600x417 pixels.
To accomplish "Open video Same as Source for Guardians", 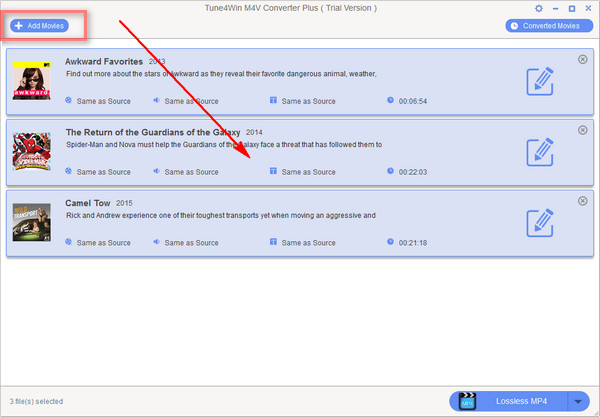I will point(104,172).
